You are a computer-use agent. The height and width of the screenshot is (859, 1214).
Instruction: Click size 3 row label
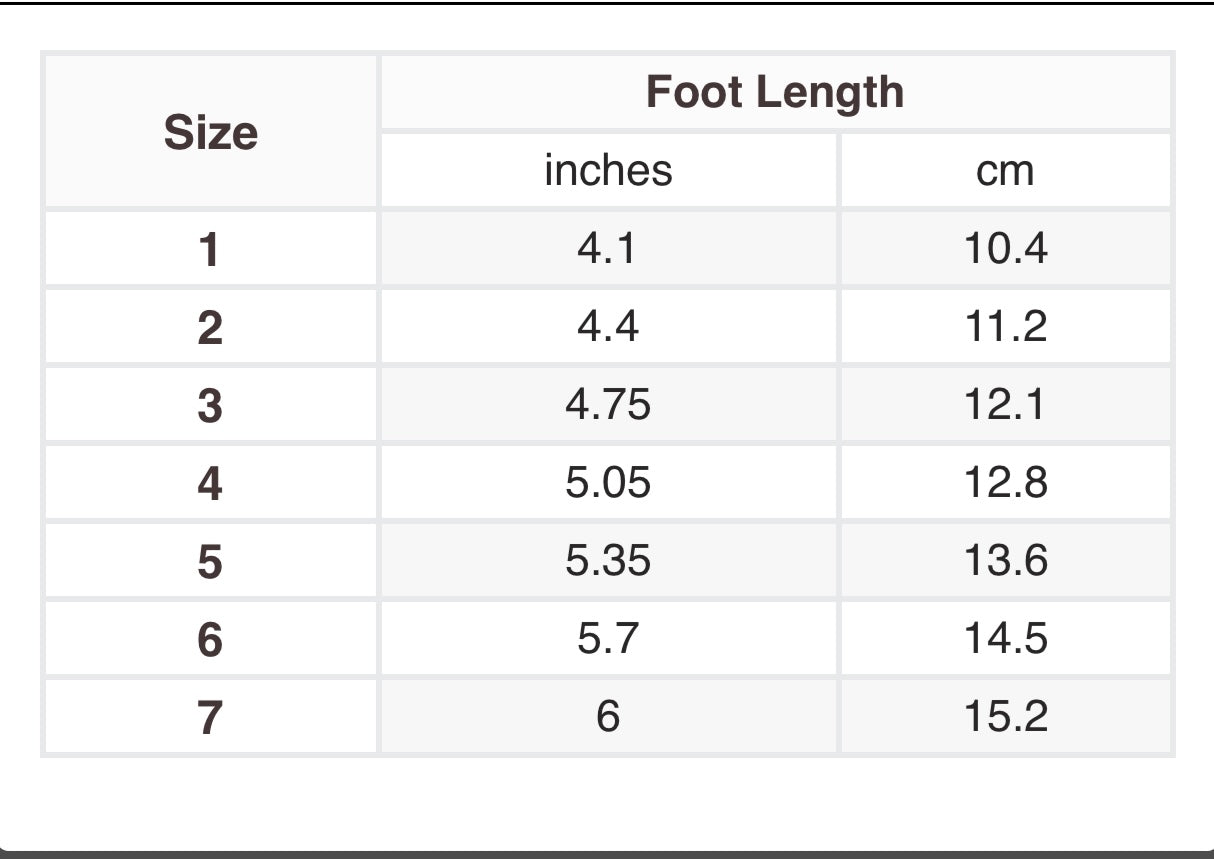211,404
